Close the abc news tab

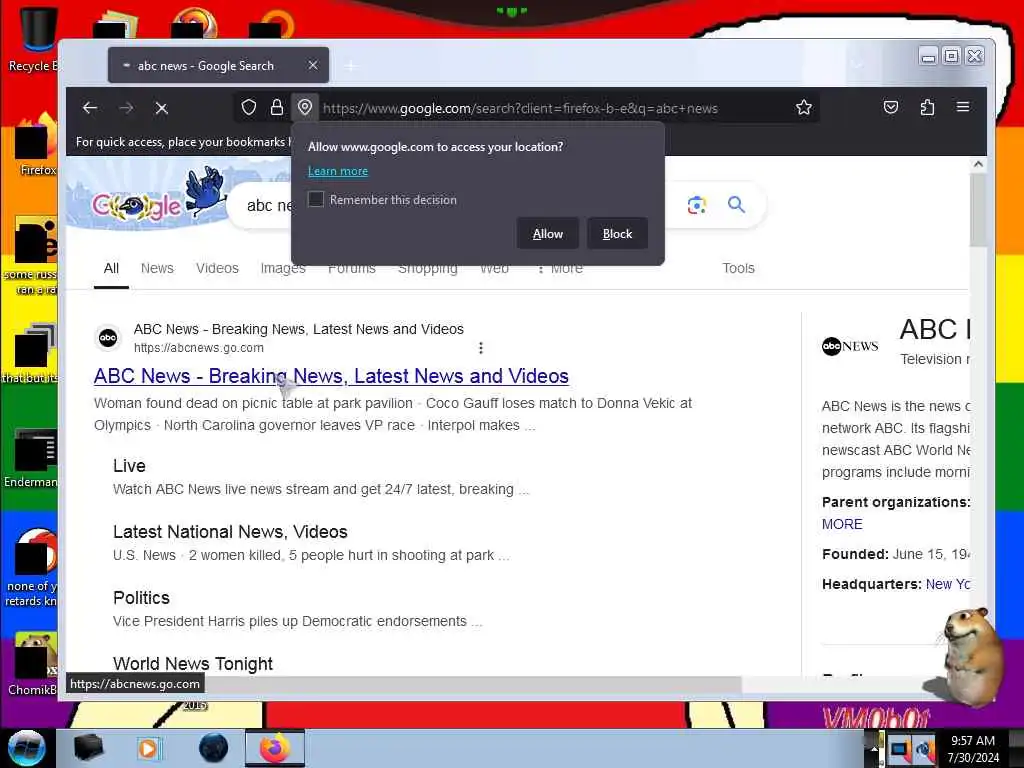click(313, 65)
